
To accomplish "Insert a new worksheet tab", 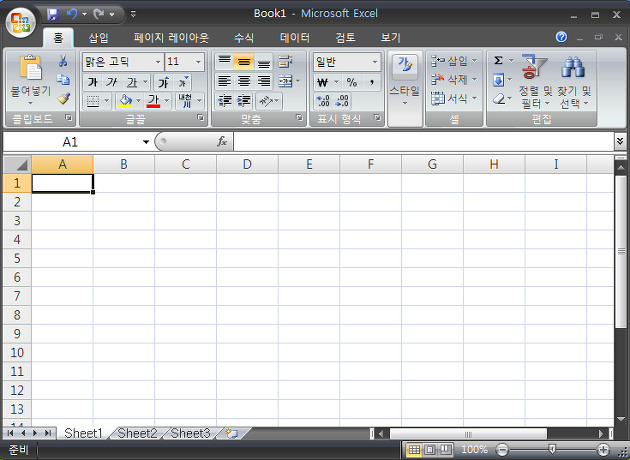I will (232, 433).
